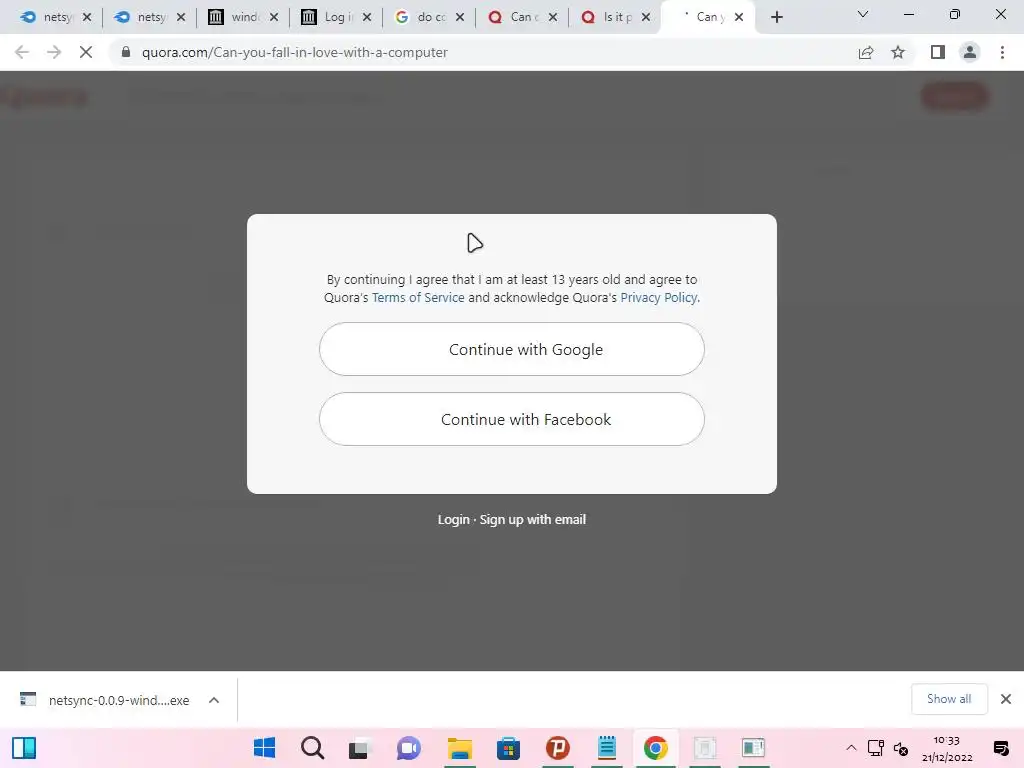Image resolution: width=1024 pixels, height=768 pixels.
Task: Stop loading the page
Action: coord(86,52)
